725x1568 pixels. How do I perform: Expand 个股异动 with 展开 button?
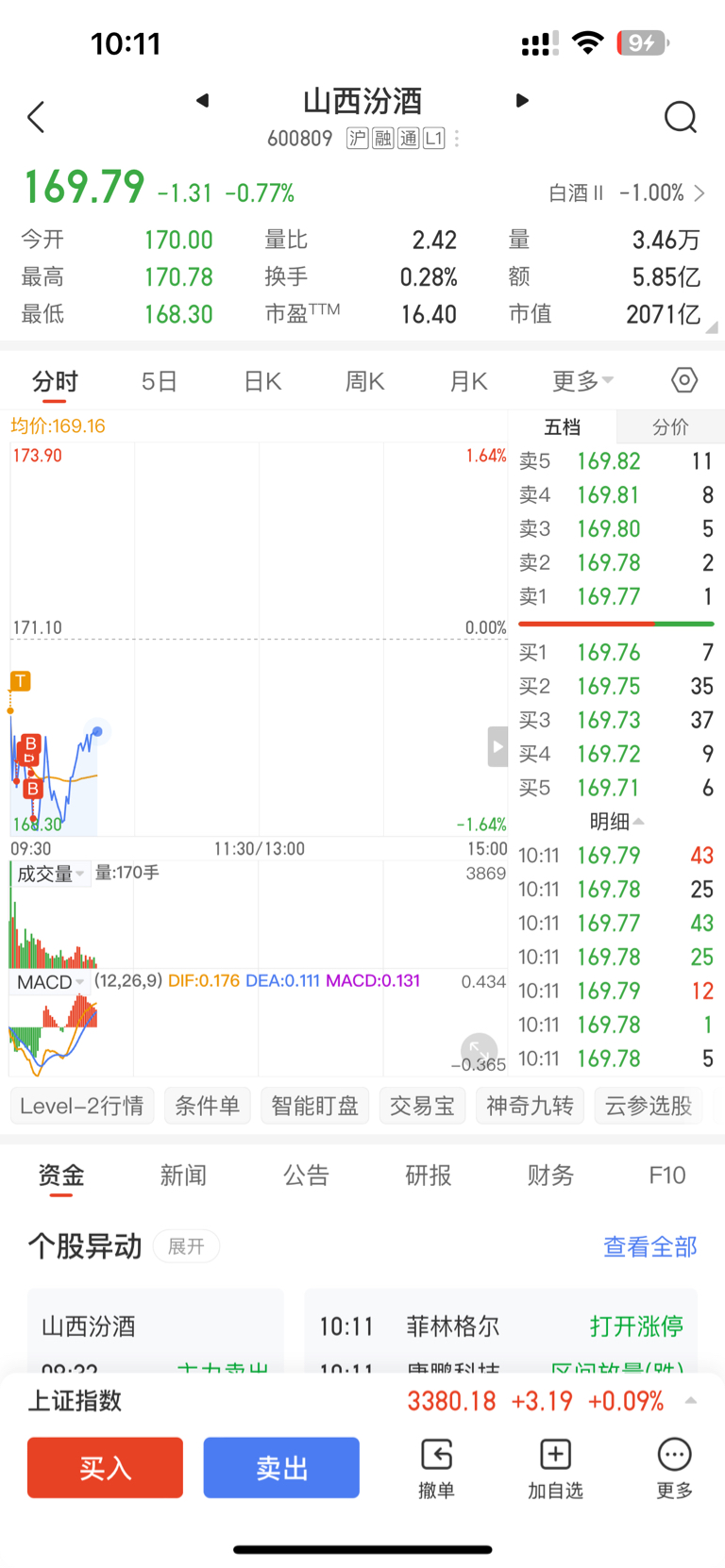[x=186, y=1246]
